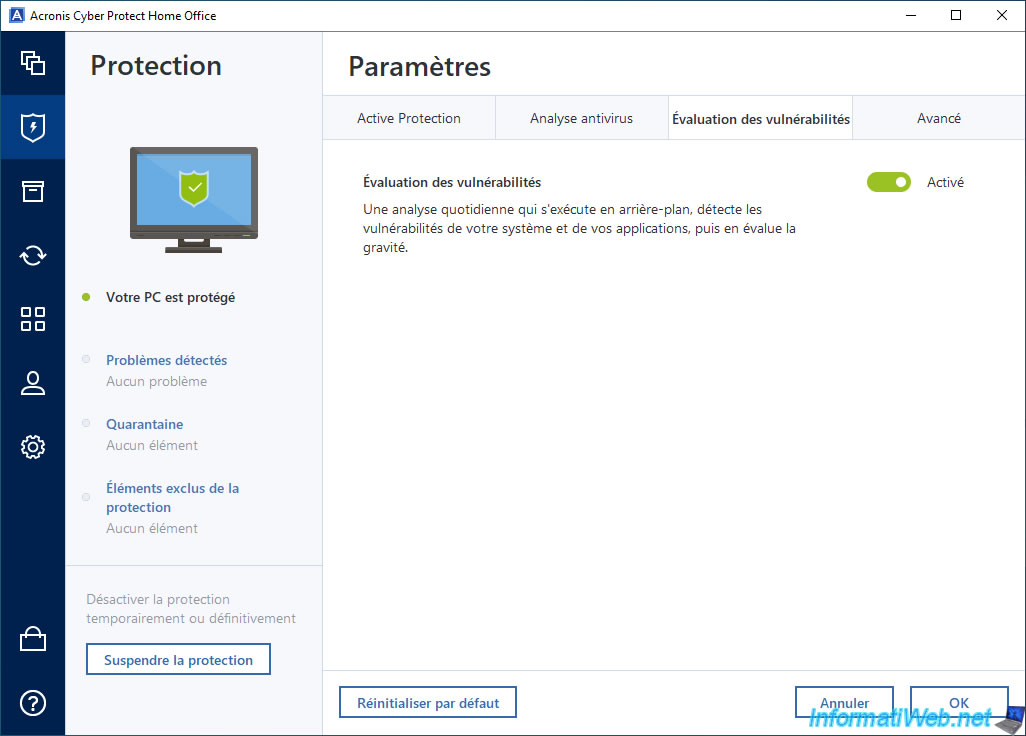Open the Problèmes détectés link
1026x736 pixels.
coord(166,360)
